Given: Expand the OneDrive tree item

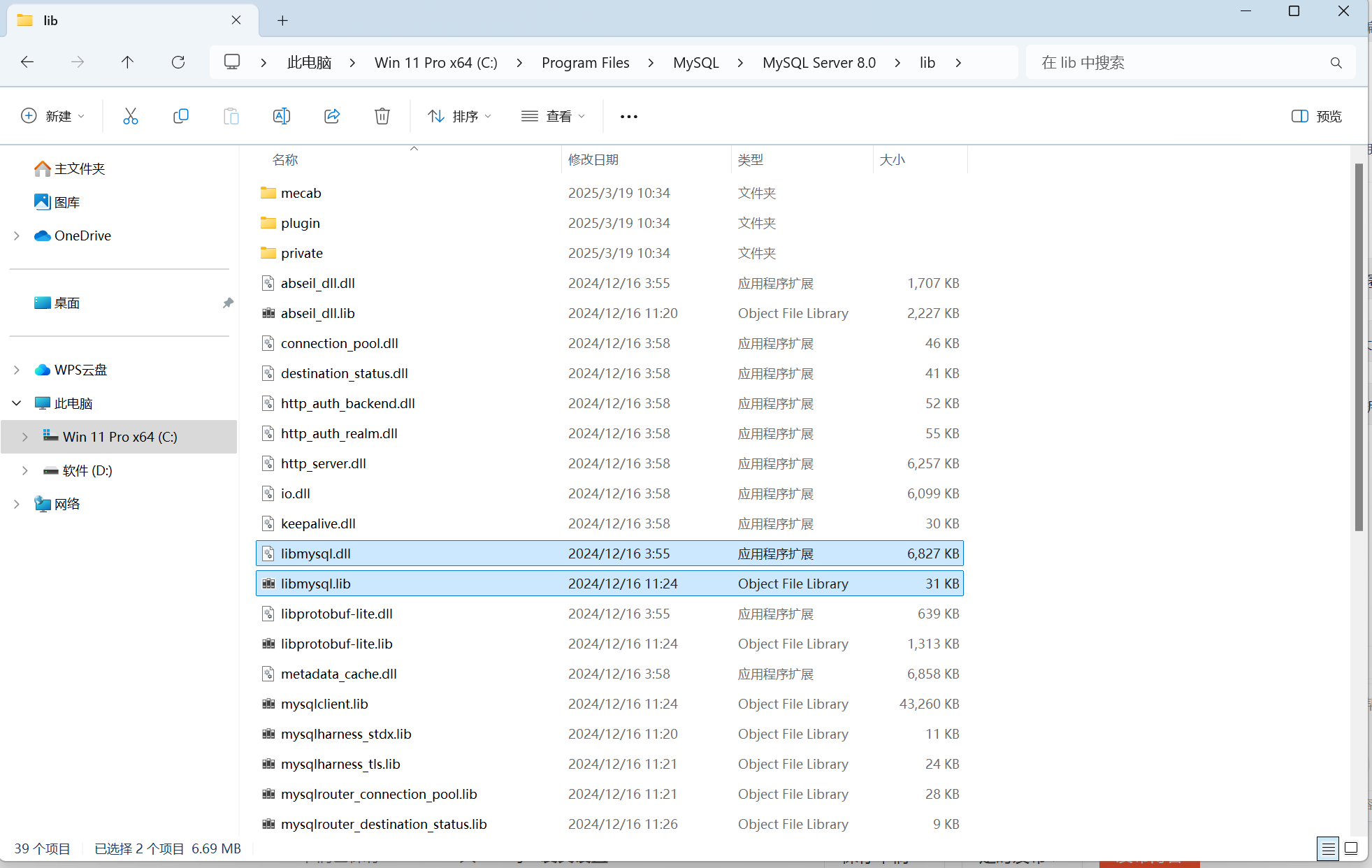Looking at the screenshot, I should pos(16,236).
